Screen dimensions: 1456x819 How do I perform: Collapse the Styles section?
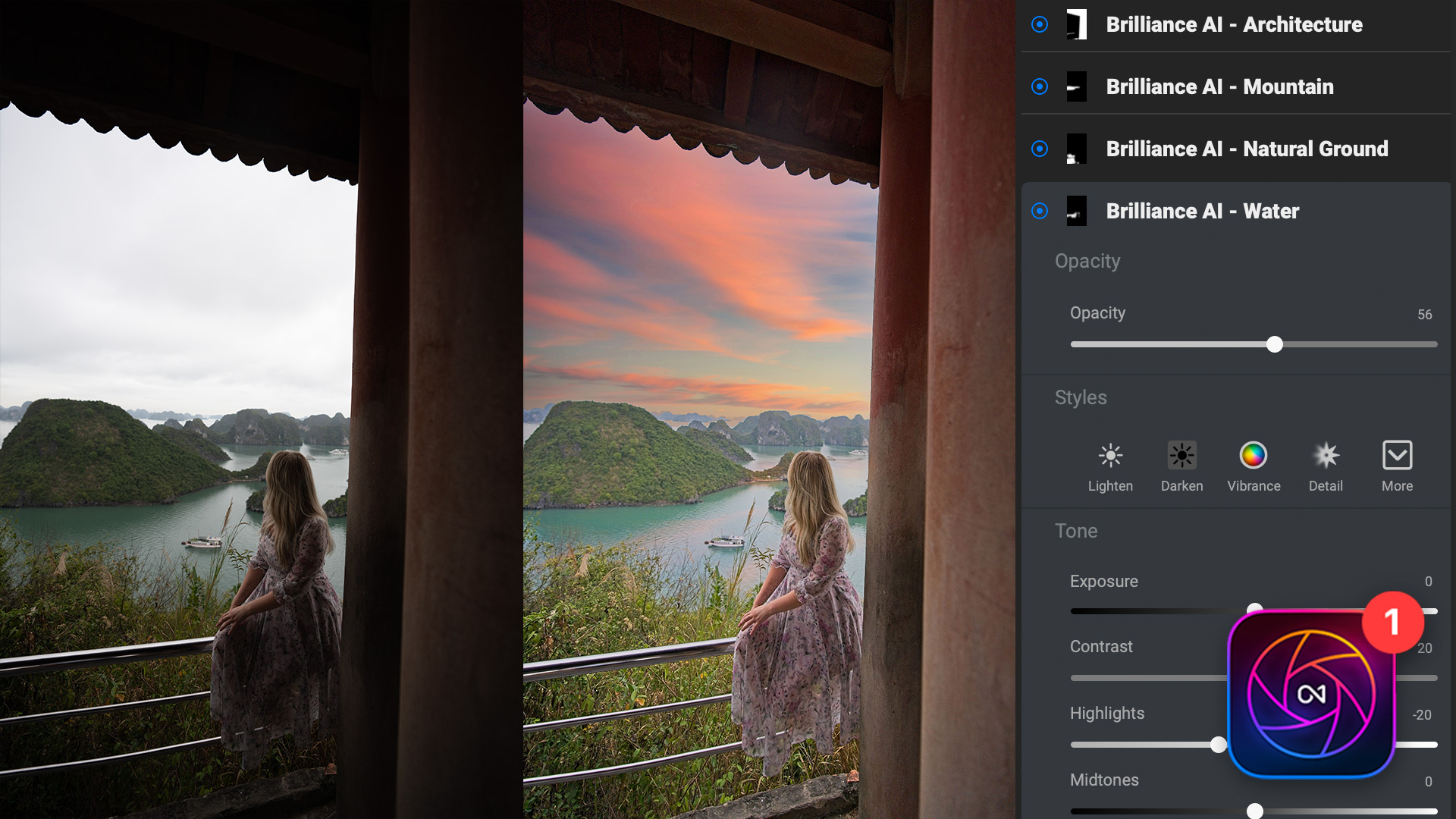pos(1081,397)
